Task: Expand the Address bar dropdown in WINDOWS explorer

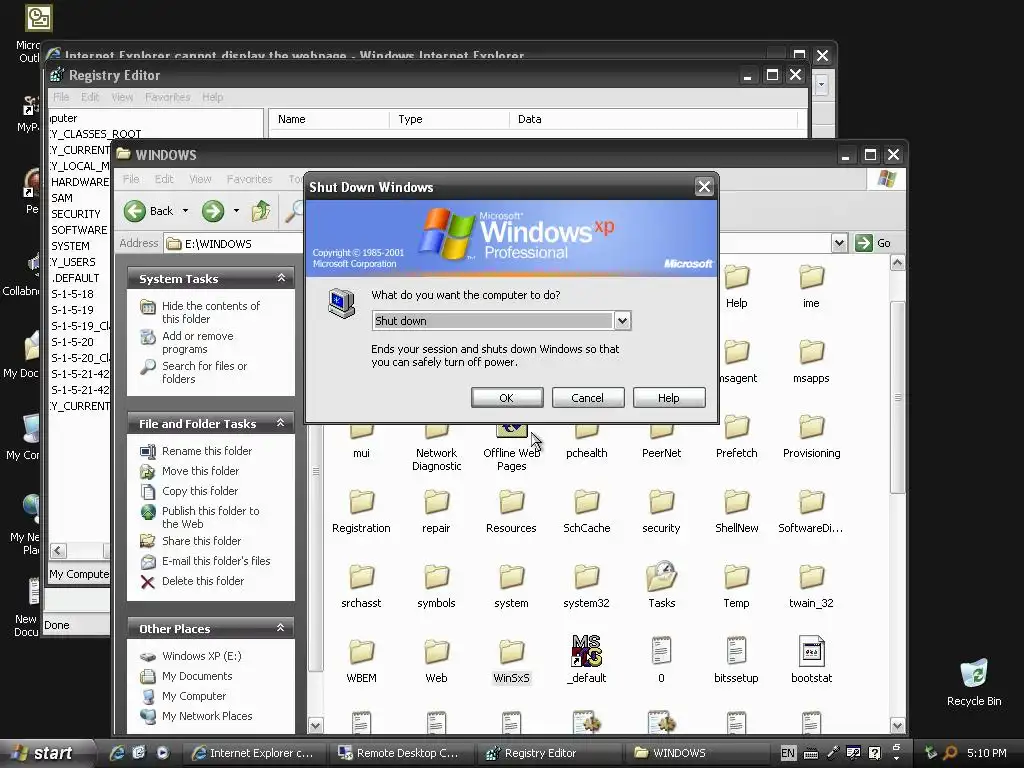Action: pyautogui.click(x=839, y=244)
